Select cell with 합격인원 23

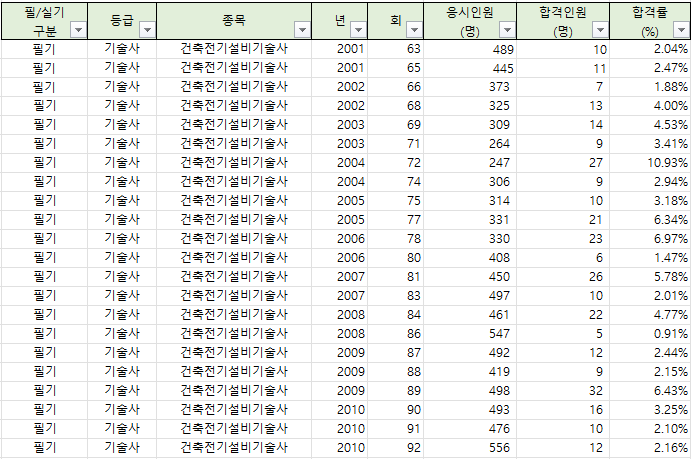(563, 239)
